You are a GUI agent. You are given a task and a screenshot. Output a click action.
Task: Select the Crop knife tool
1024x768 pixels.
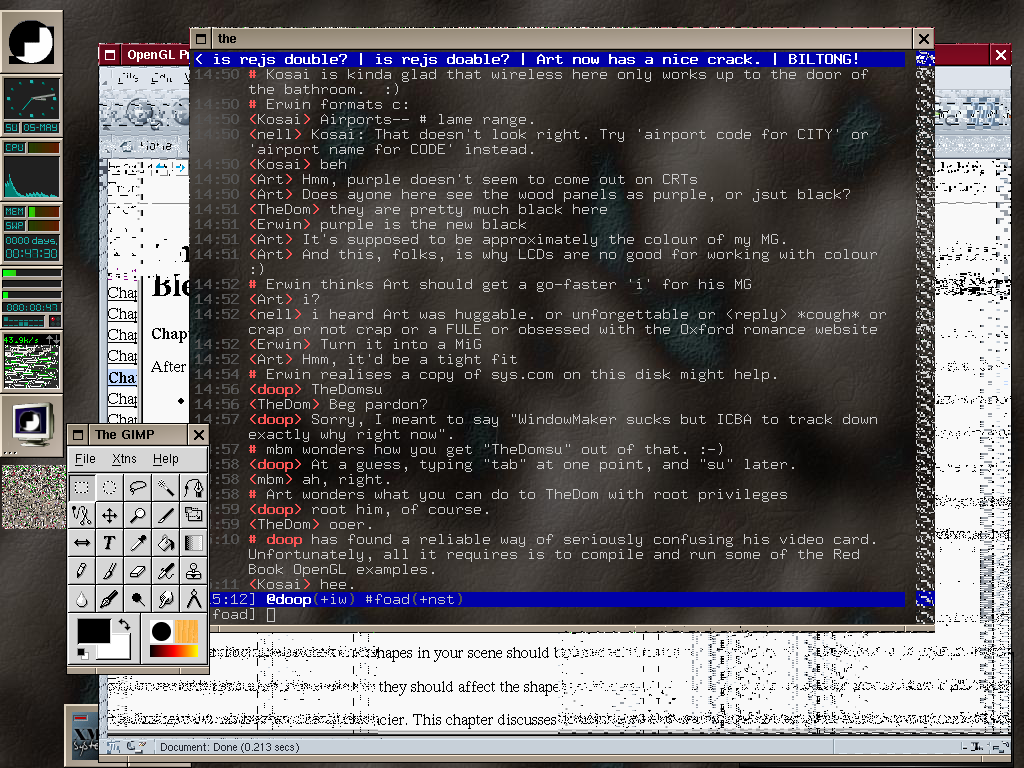click(x=166, y=515)
